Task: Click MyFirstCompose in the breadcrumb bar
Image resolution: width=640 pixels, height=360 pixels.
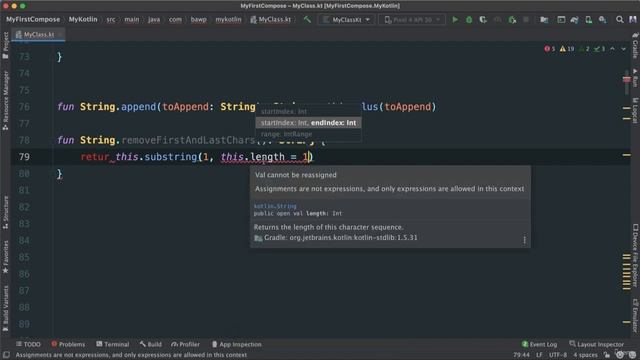Action: tap(33, 19)
